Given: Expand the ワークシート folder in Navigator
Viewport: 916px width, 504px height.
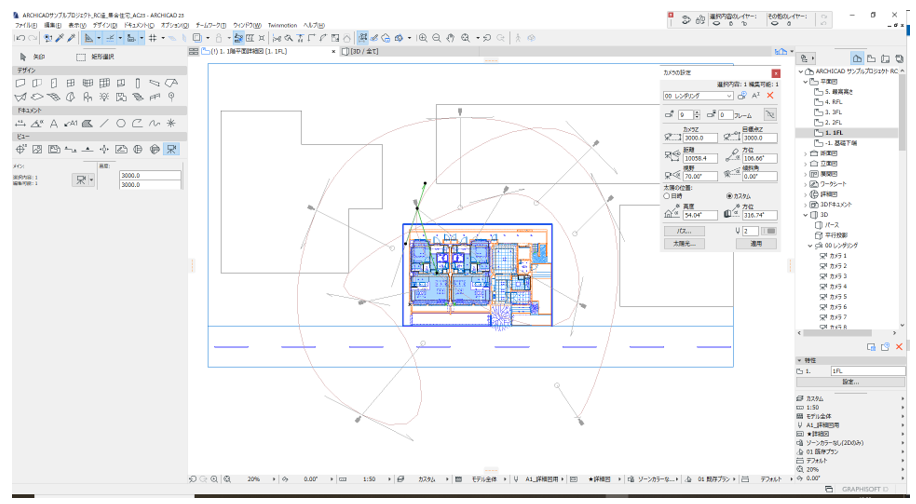Looking at the screenshot, I should (x=806, y=184).
